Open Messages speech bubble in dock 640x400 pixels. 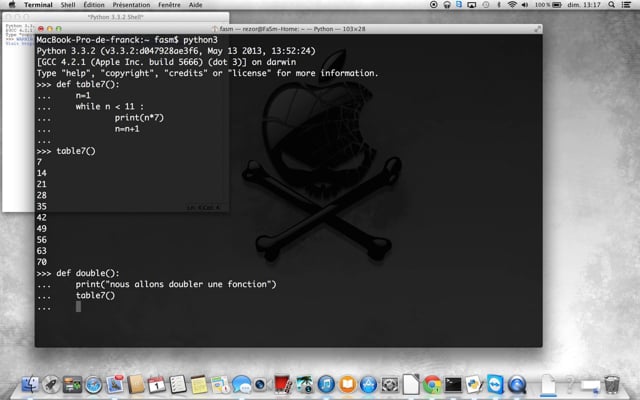point(242,384)
